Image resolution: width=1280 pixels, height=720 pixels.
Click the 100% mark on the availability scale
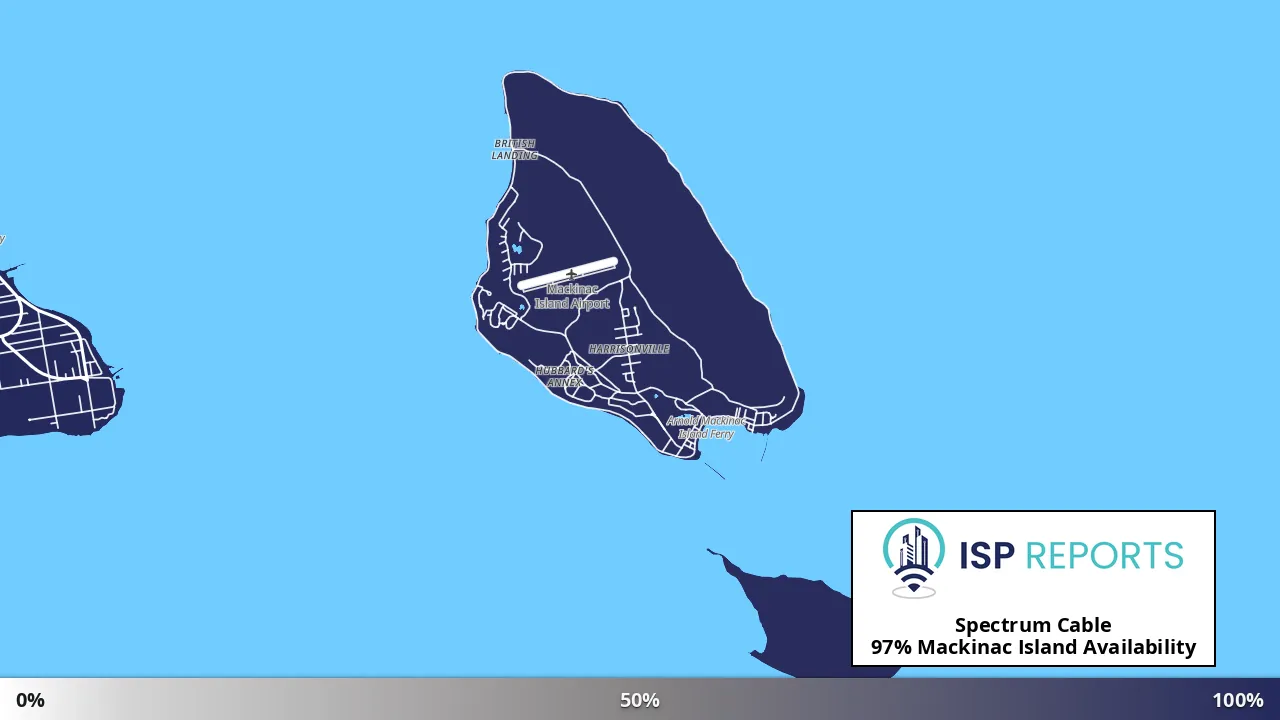[x=1238, y=700]
